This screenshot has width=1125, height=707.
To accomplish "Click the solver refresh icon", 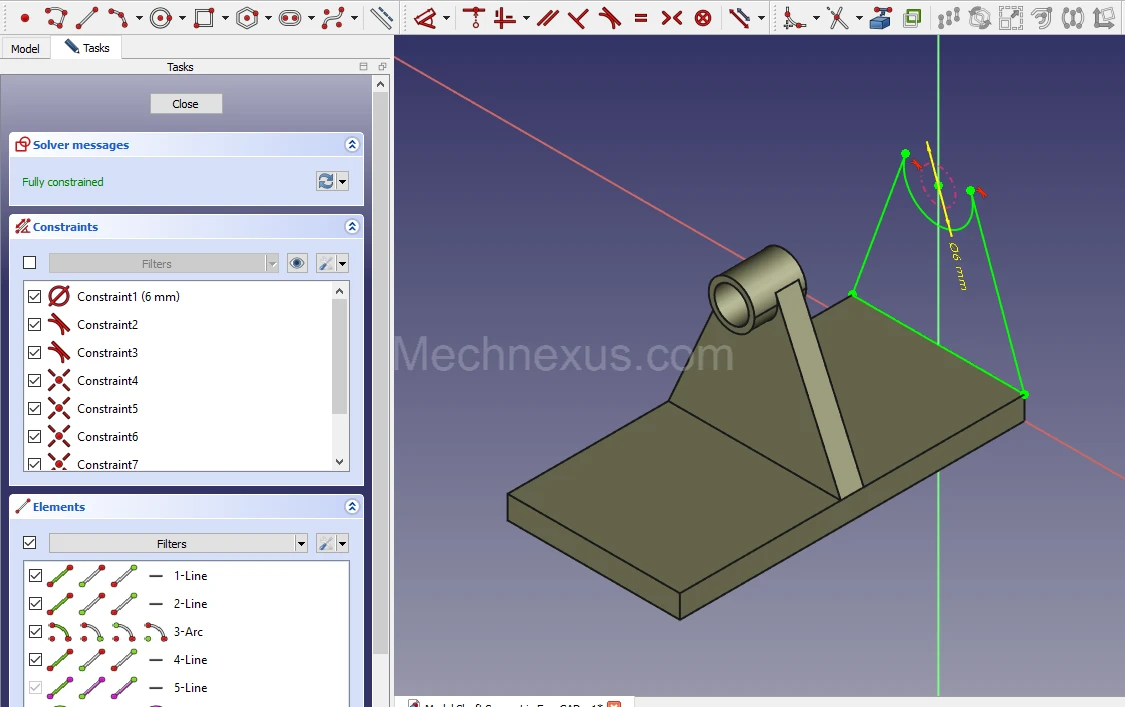I will 326,182.
